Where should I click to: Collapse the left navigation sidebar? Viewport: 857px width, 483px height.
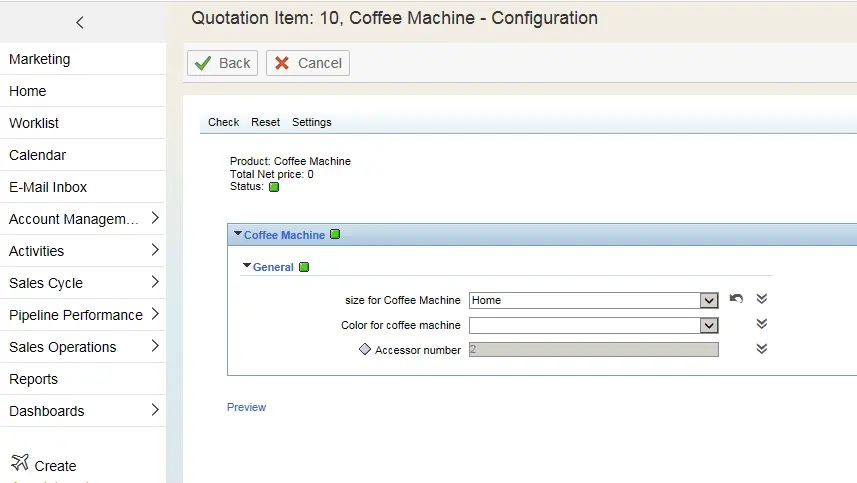pos(80,22)
